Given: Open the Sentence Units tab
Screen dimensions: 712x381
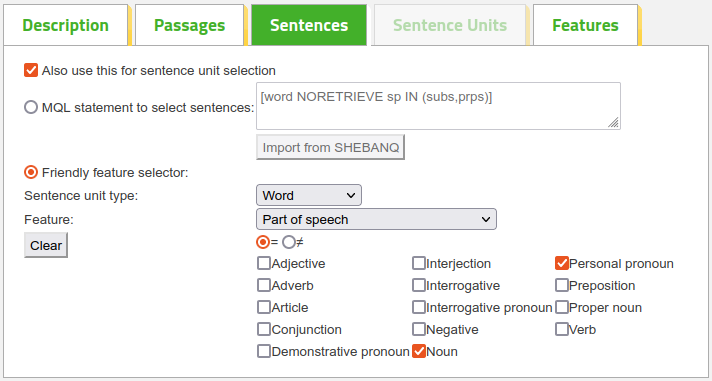Looking at the screenshot, I should point(450,25).
